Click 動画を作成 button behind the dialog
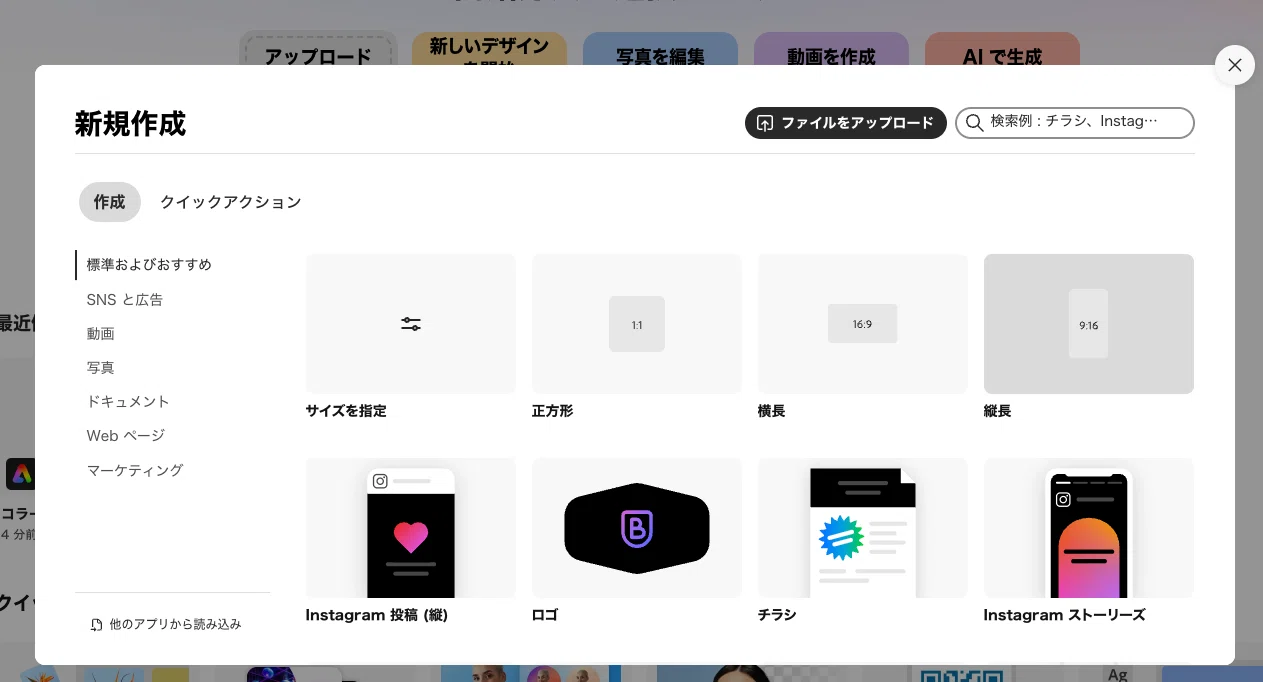This screenshot has height=682, width=1263. tap(831, 50)
